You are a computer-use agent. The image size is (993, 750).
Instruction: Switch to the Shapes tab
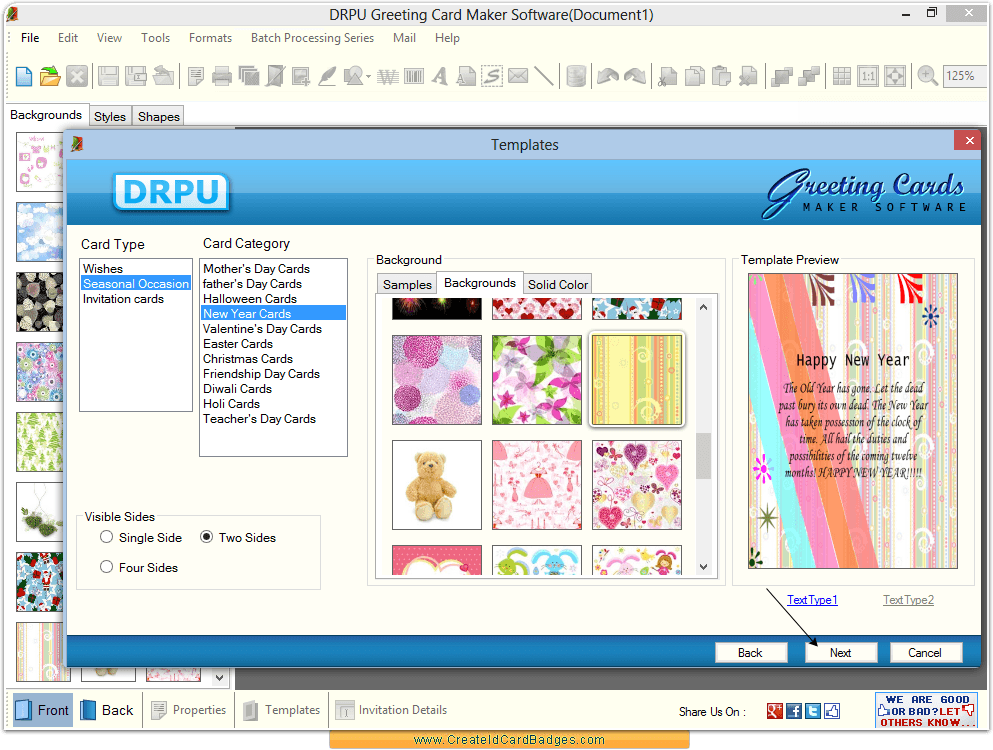[159, 117]
